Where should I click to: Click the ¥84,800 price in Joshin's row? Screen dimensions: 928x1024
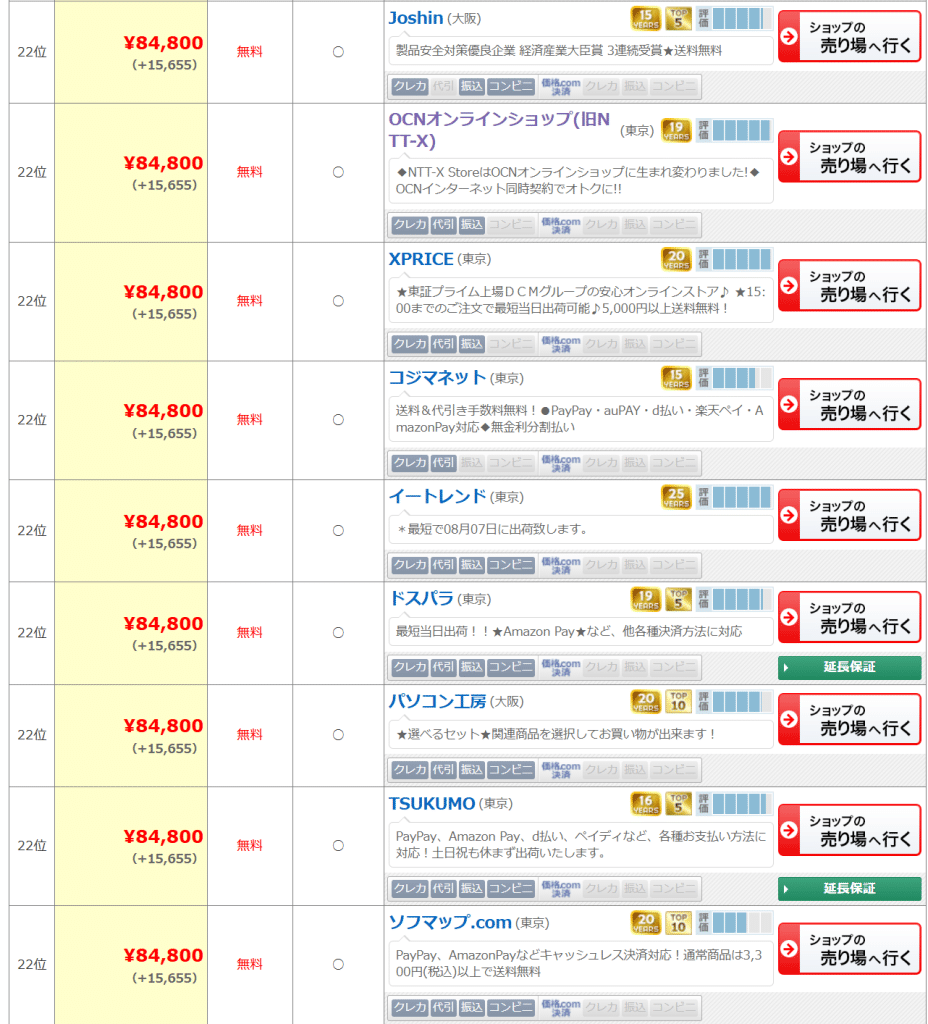click(163, 43)
